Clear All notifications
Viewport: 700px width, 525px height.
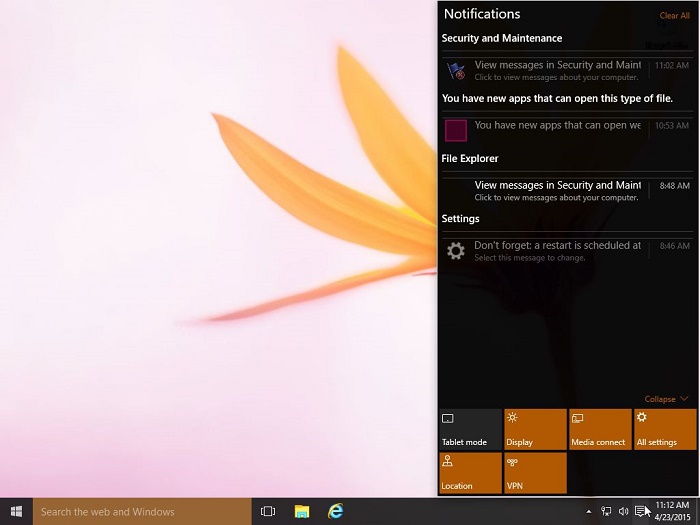675,16
